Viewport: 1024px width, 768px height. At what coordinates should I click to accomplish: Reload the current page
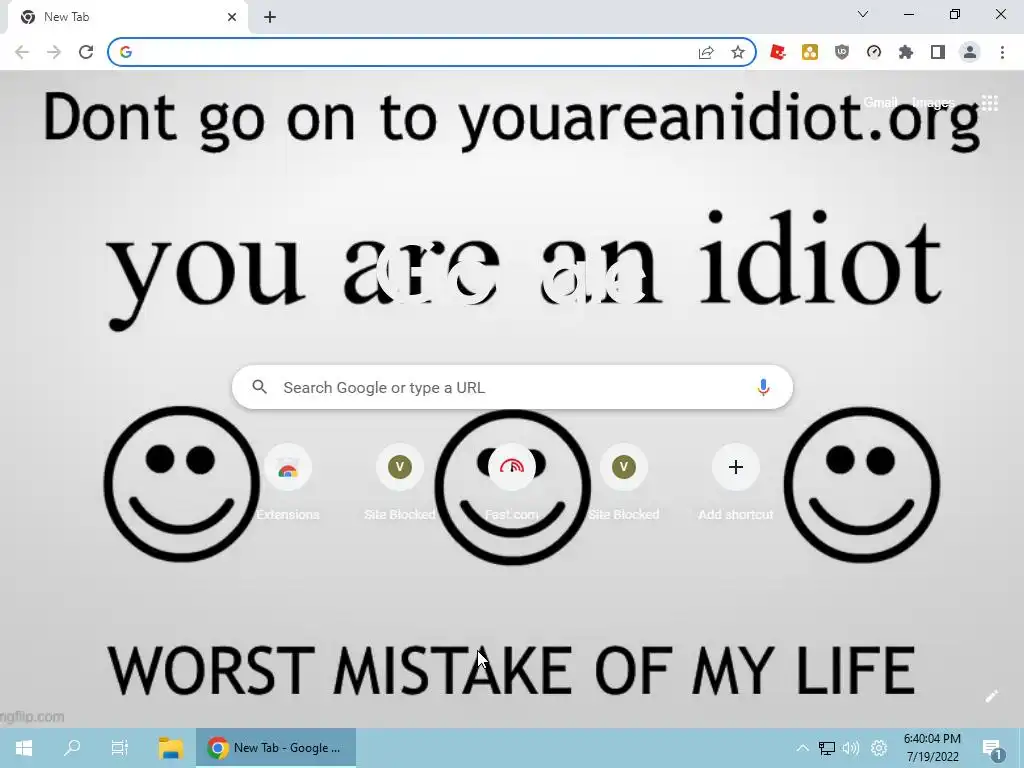pyautogui.click(x=86, y=52)
